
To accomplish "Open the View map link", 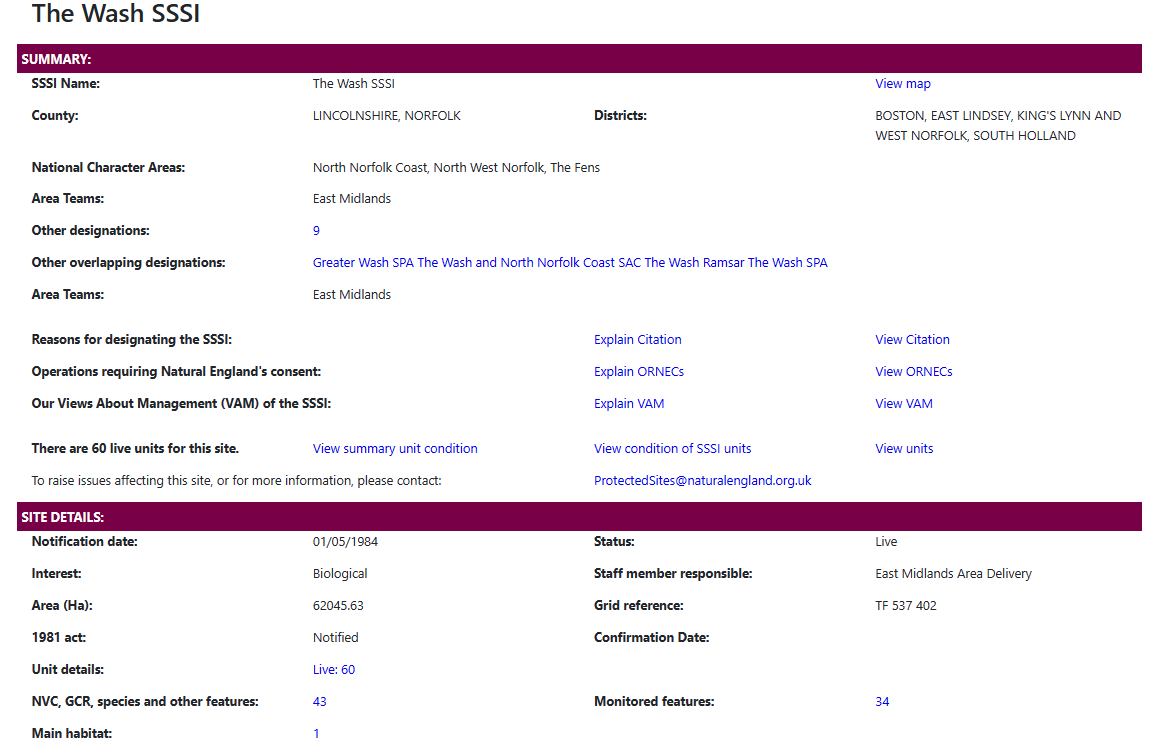I will [902, 84].
